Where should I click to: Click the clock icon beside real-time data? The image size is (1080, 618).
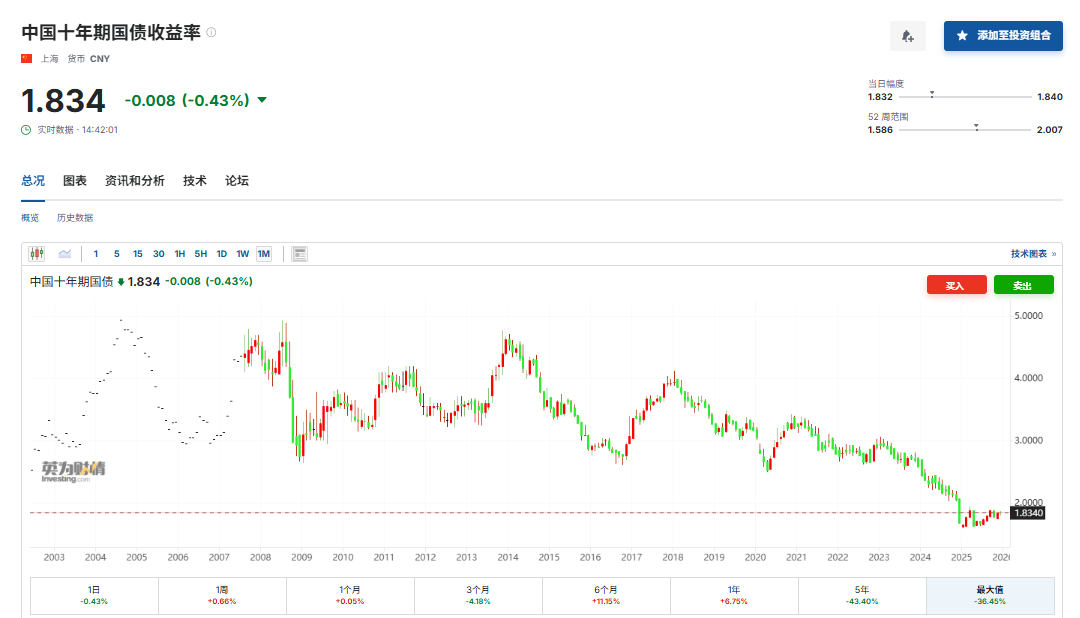(x=26, y=130)
